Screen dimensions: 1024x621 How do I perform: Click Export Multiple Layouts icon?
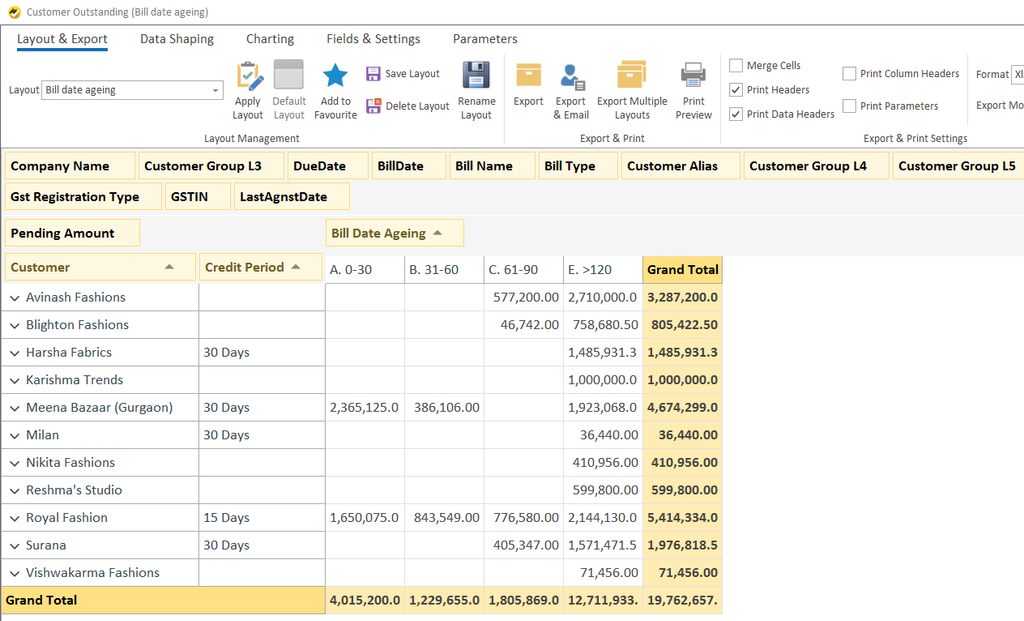pyautogui.click(x=632, y=74)
